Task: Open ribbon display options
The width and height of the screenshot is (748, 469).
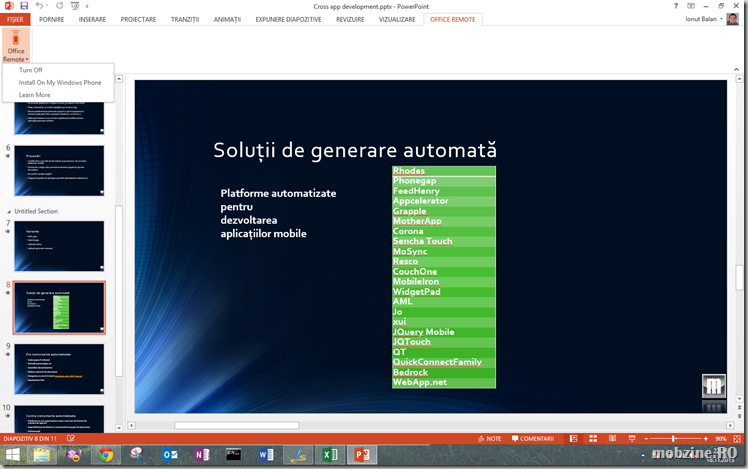Action: (x=691, y=6)
